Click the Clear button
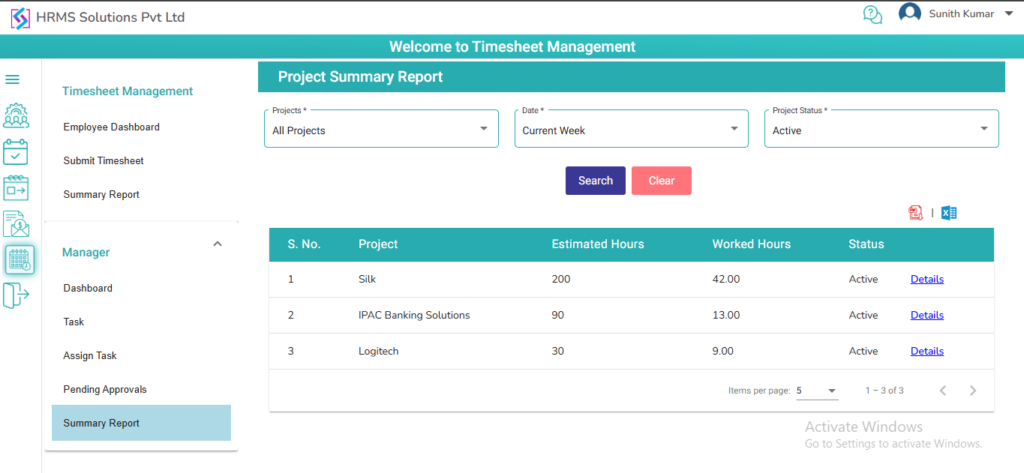The height and width of the screenshot is (473, 1024). 662,181
